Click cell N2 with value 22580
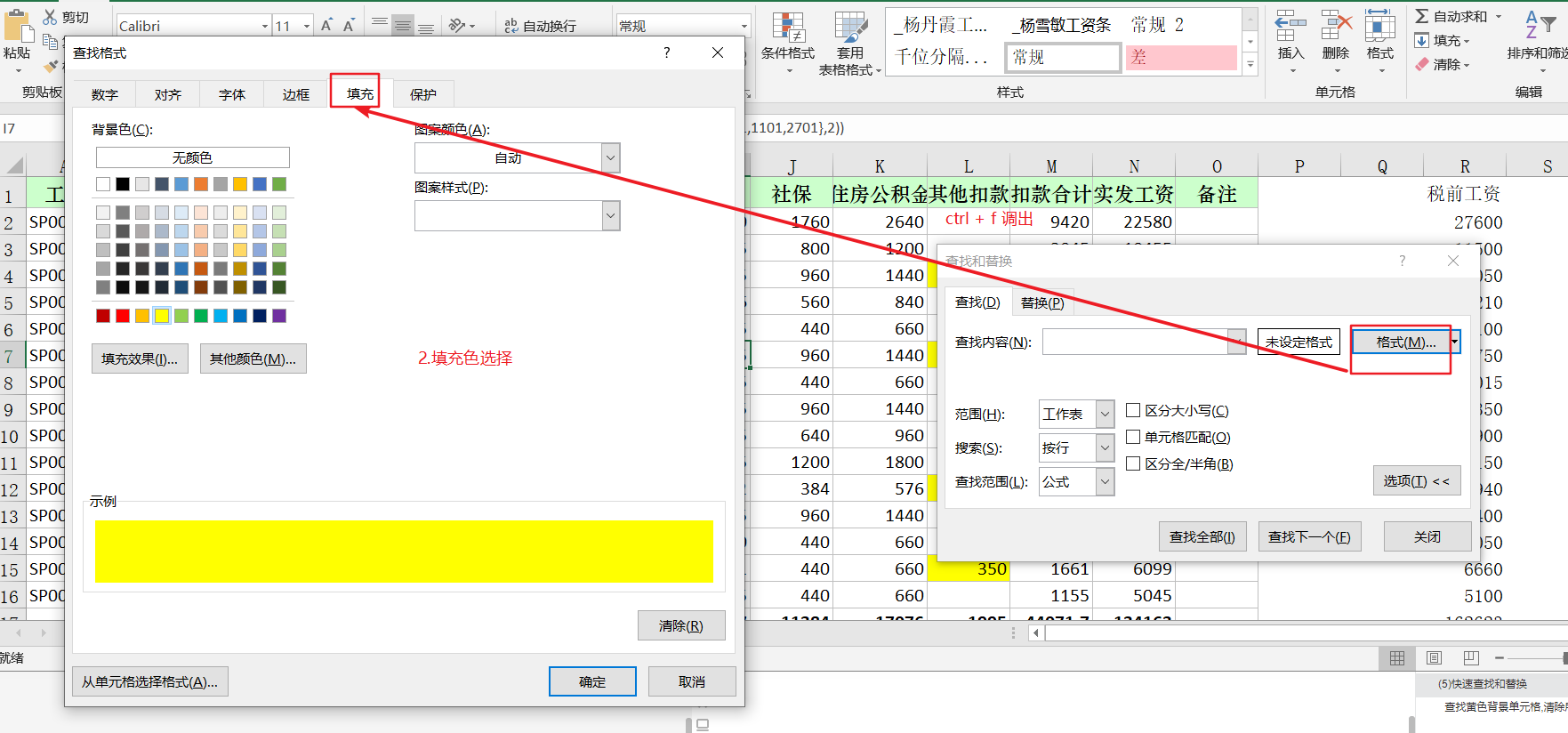Image resolution: width=1568 pixels, height=733 pixels. point(1134,222)
